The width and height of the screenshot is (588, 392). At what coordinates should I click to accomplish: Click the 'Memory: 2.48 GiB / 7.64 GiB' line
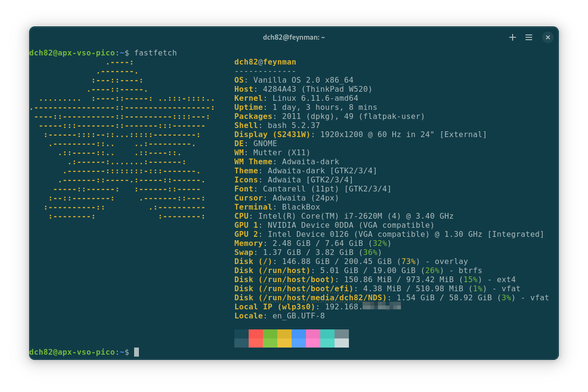pyautogui.click(x=313, y=243)
